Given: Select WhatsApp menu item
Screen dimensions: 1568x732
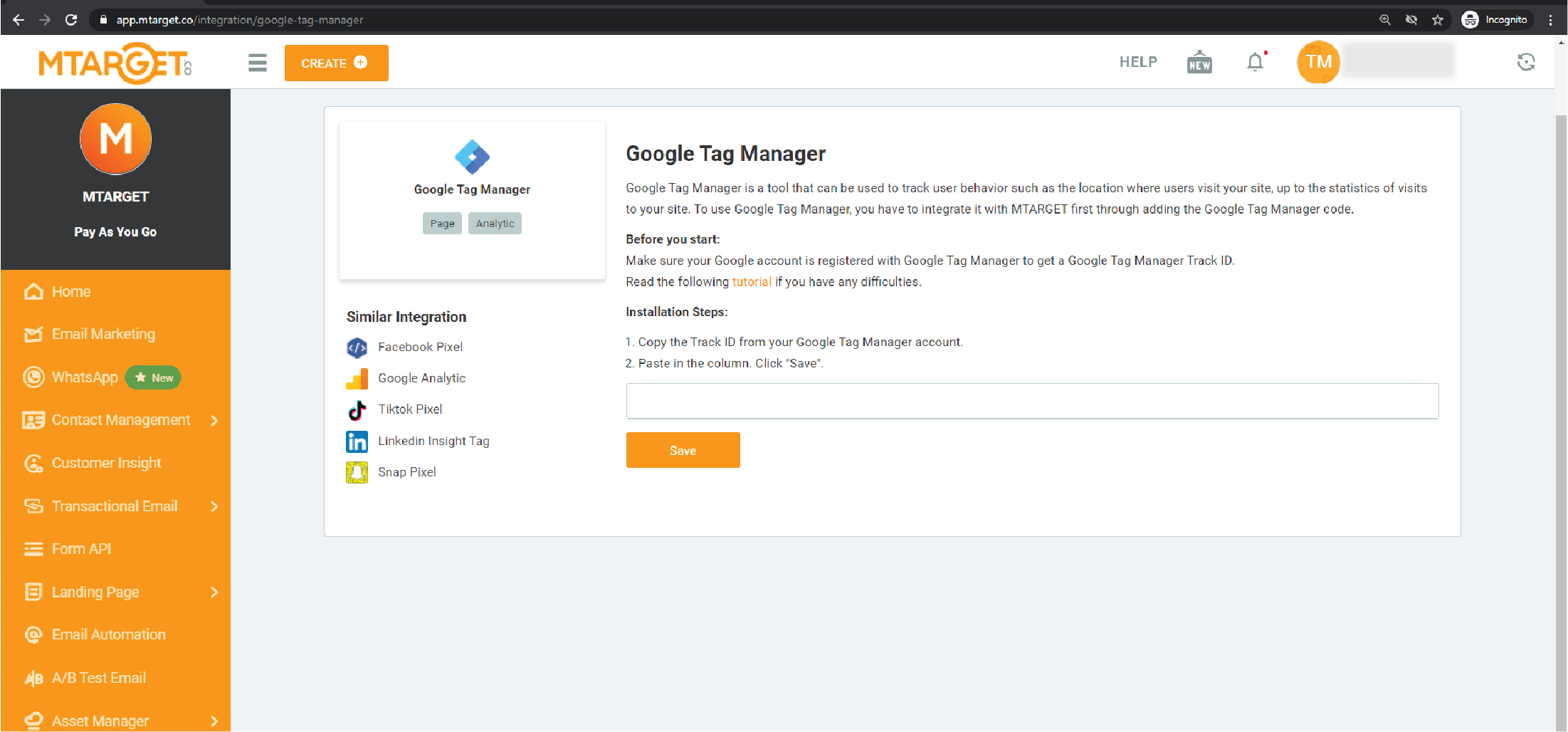Looking at the screenshot, I should click(x=85, y=377).
